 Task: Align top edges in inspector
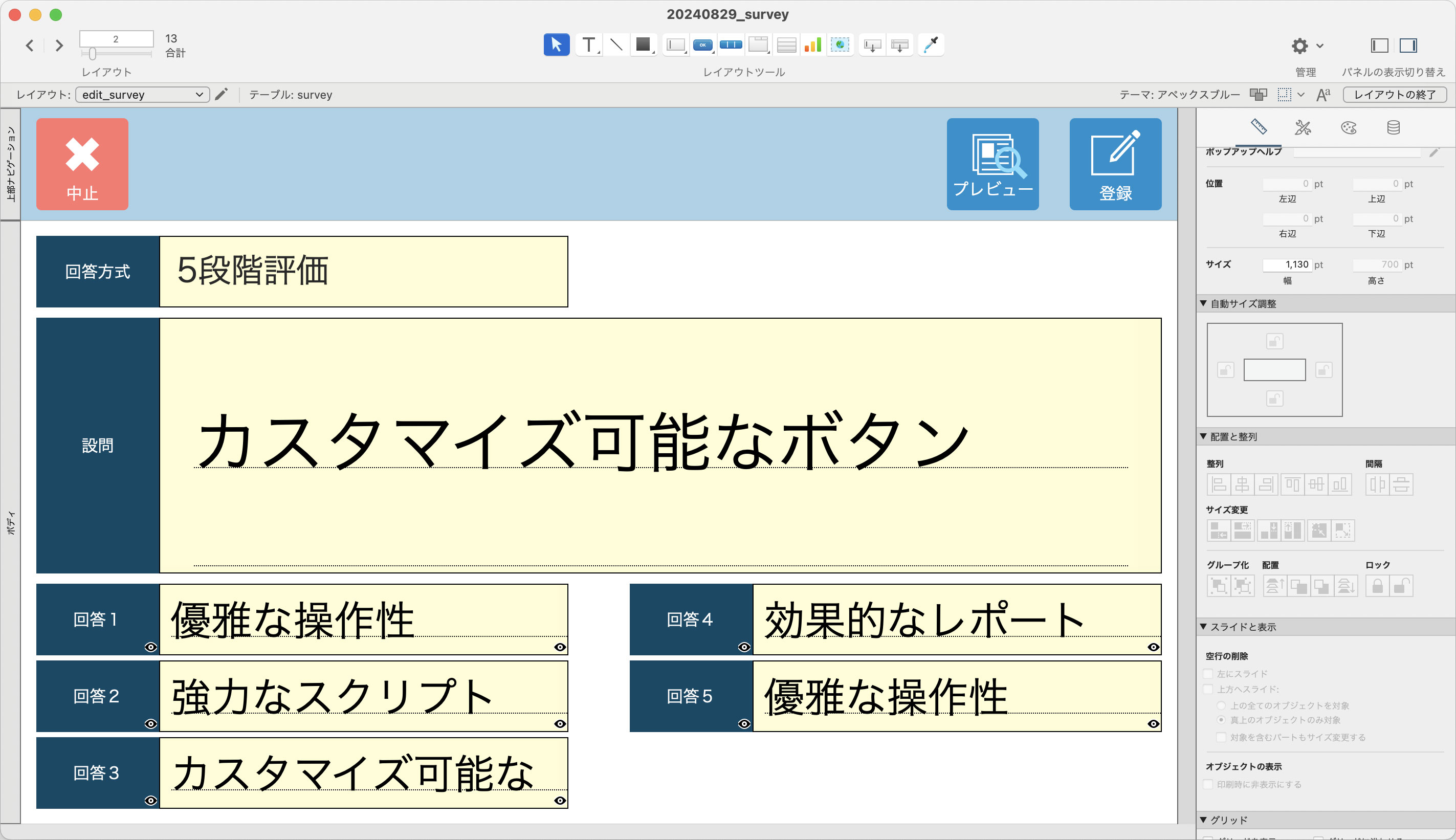pyautogui.click(x=1293, y=484)
